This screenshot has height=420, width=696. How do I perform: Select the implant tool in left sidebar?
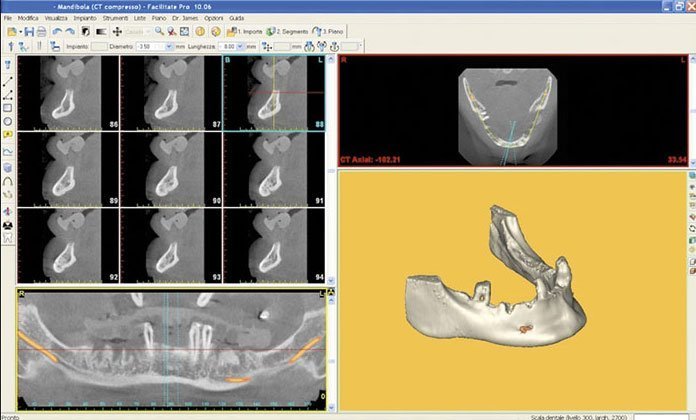pyautogui.click(x=8, y=65)
